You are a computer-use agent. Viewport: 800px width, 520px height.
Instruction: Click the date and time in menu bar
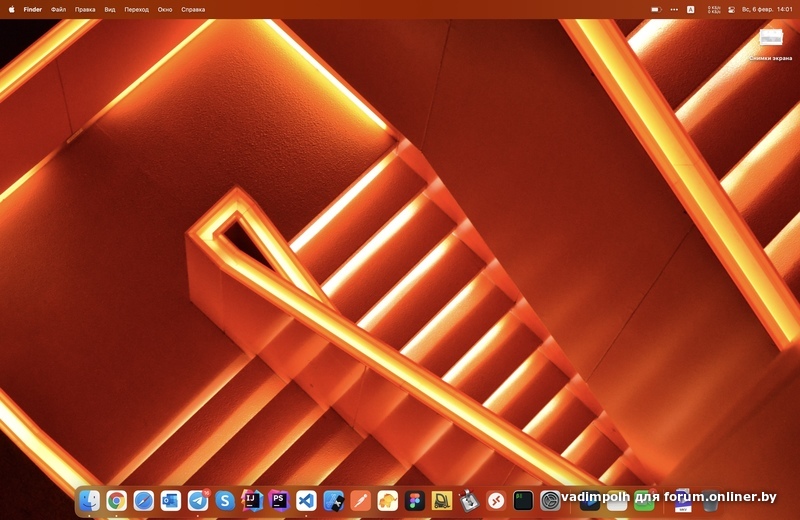[767, 9]
